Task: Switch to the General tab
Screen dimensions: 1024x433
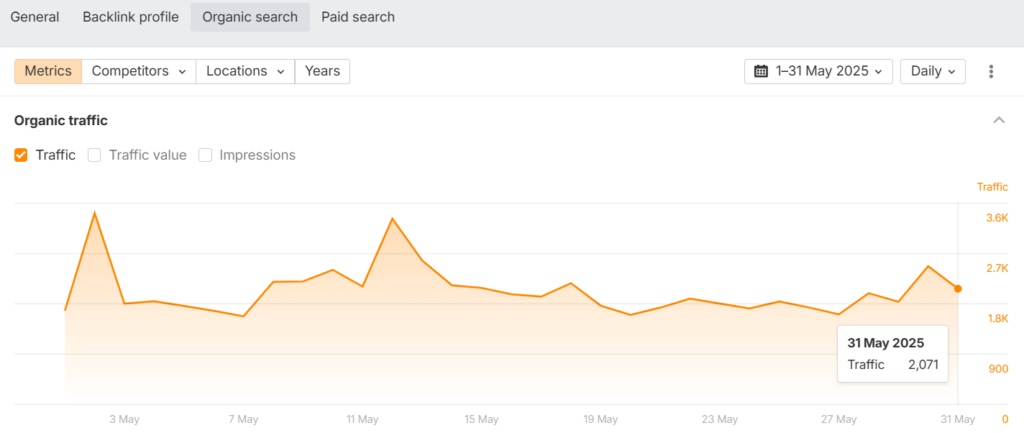Action: (x=35, y=17)
